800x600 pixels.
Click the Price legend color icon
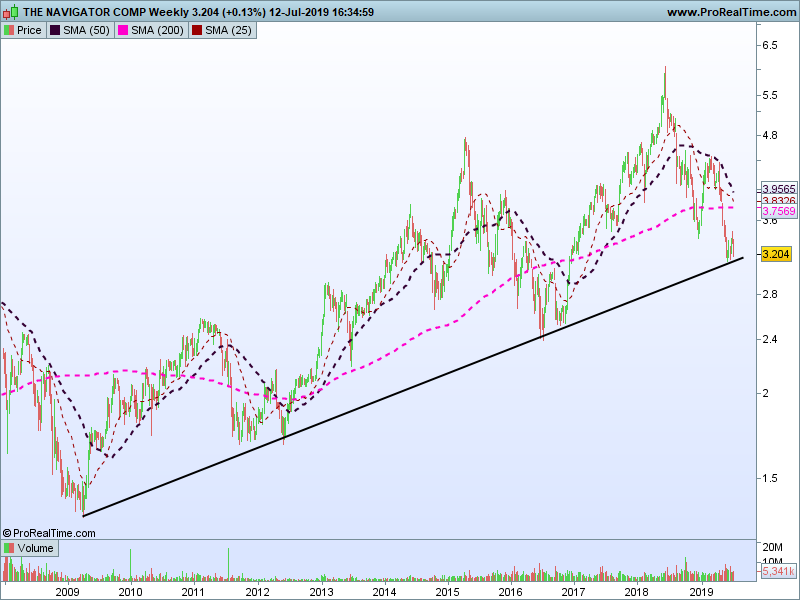(9, 30)
